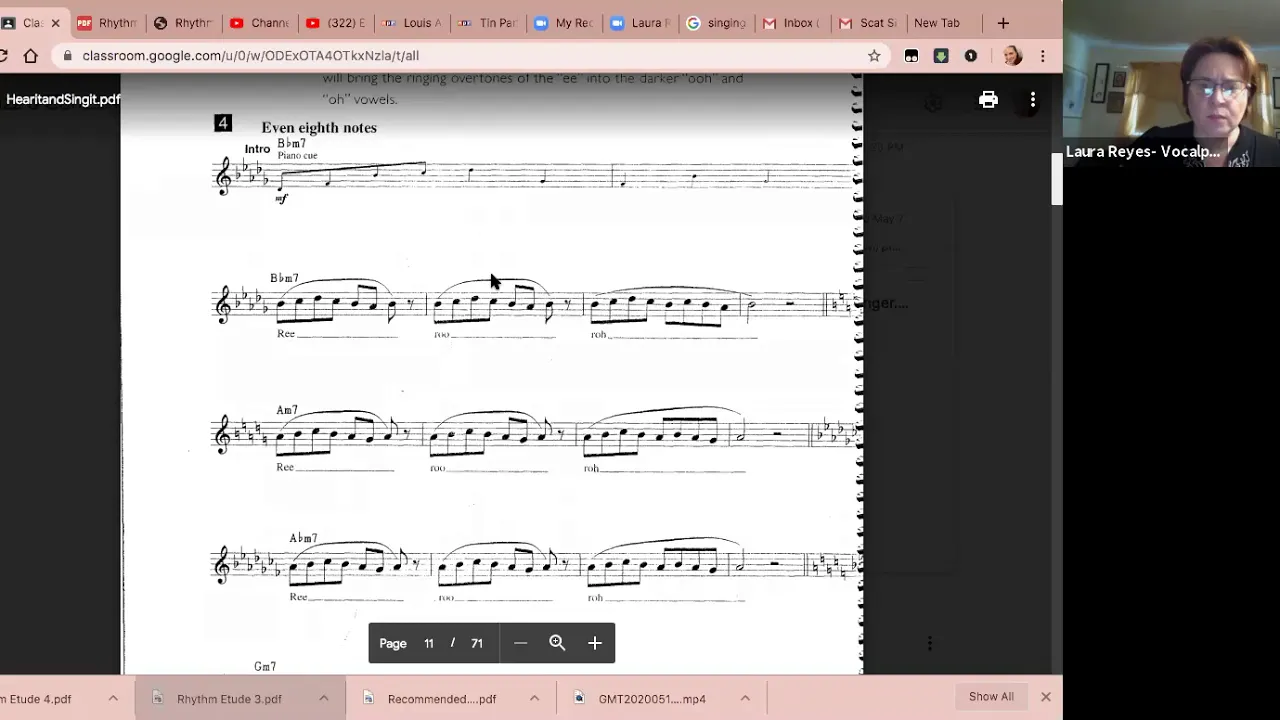Click the Gm7 chord label

(x=265, y=666)
